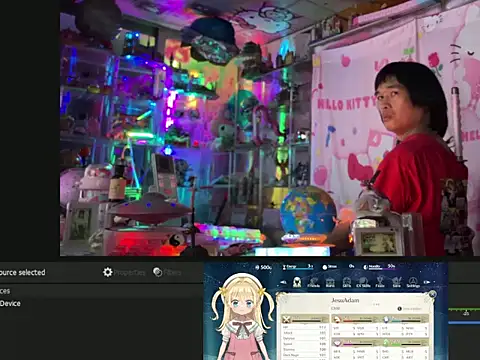Click the Defense stat row
The height and width of the screenshot is (360, 480).
(305, 338)
